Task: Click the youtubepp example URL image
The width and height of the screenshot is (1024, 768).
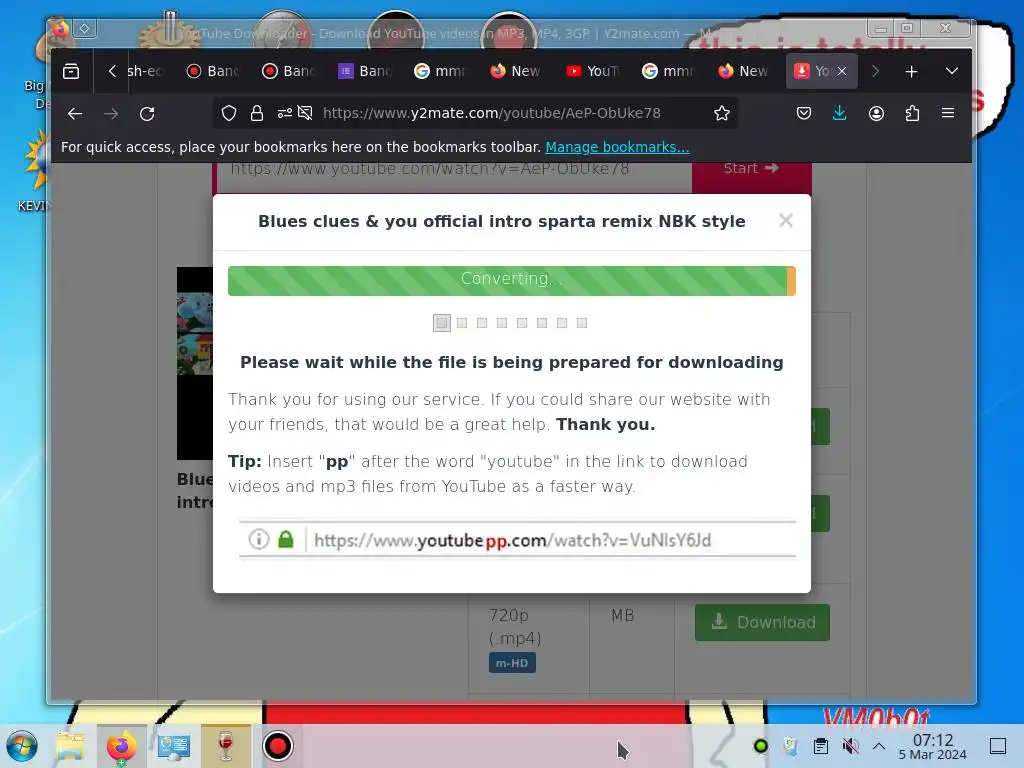Action: point(517,539)
